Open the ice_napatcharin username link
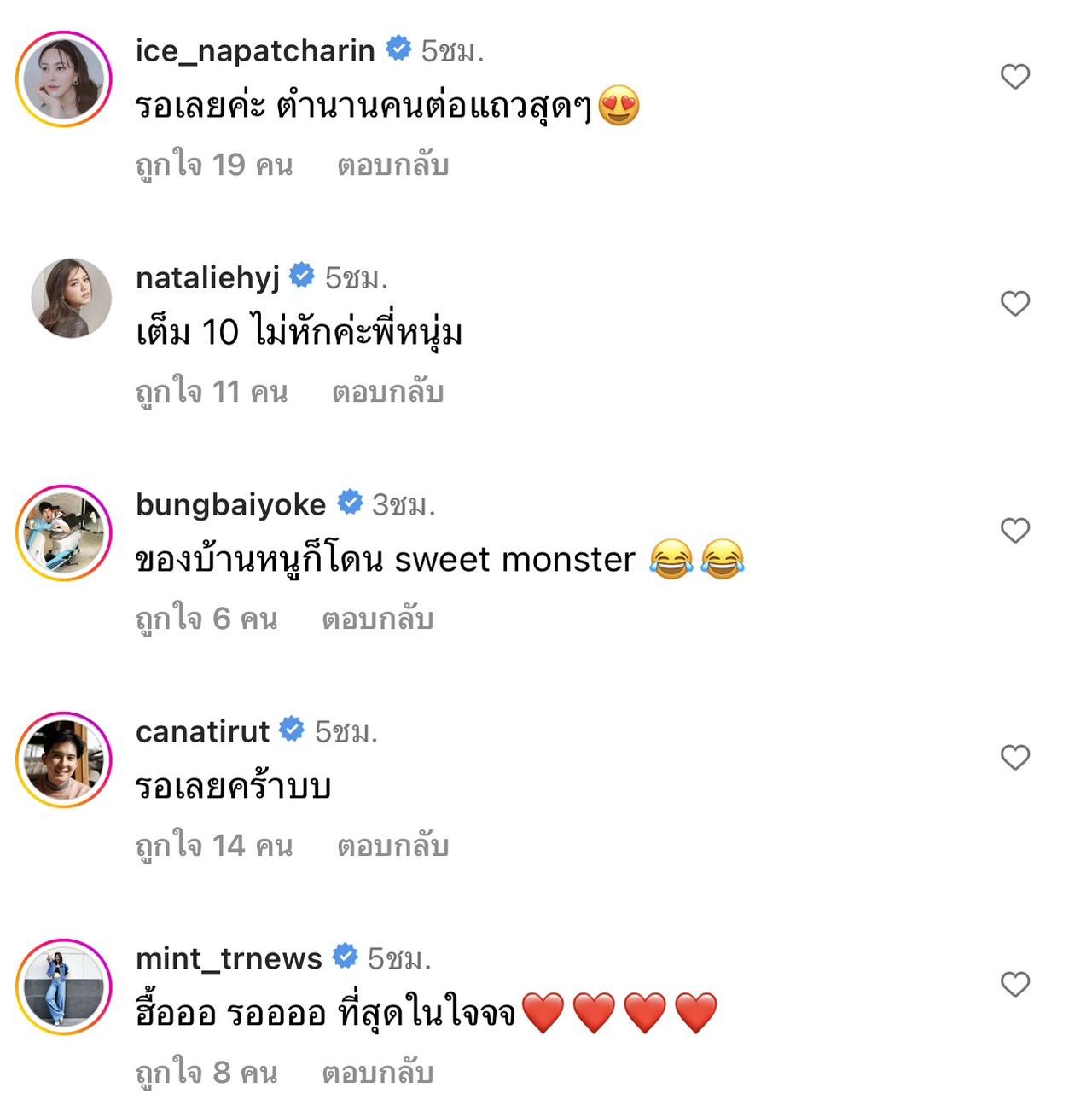 255,50
